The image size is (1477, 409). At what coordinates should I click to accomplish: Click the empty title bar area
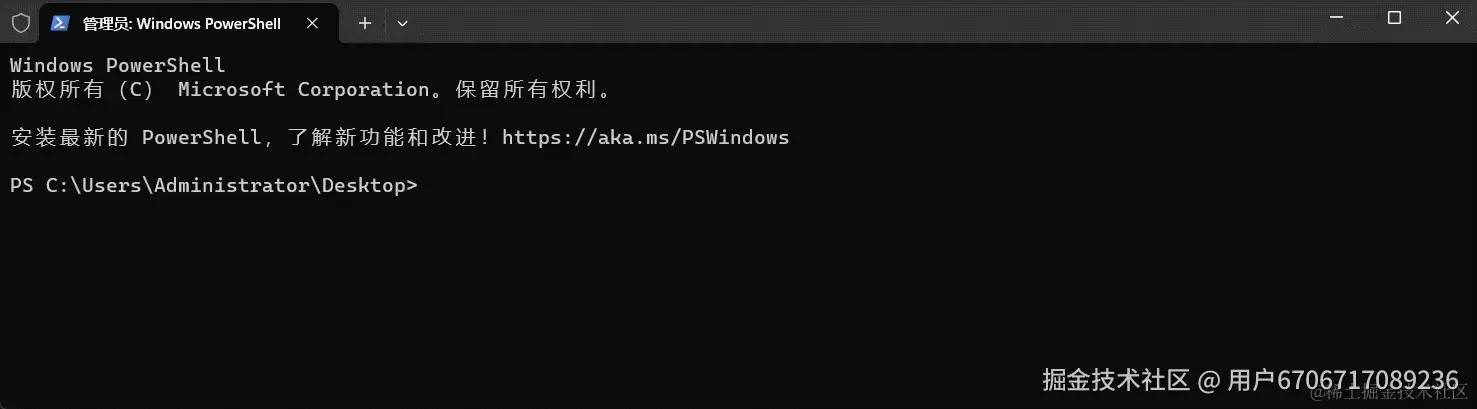point(850,22)
